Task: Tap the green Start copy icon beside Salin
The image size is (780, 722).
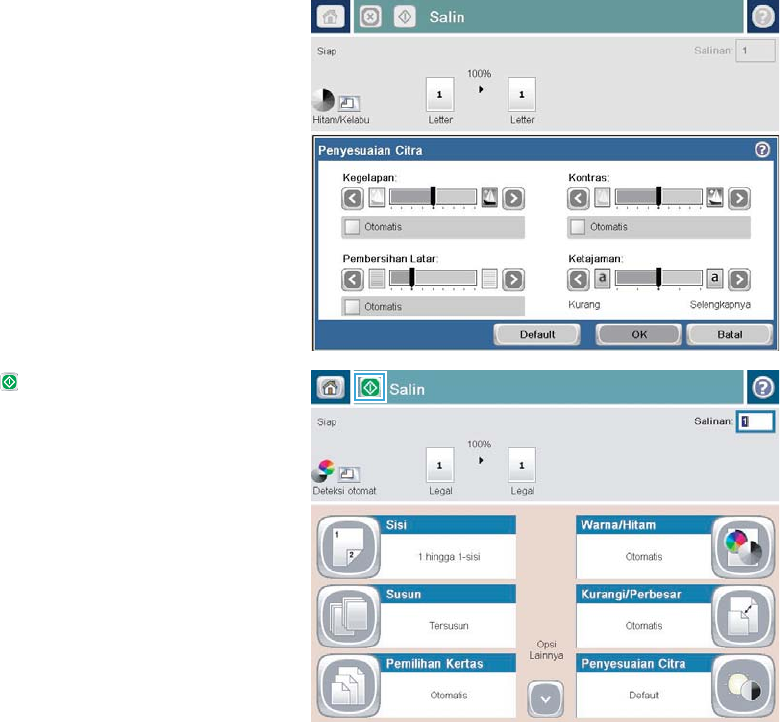Action: 370,388
